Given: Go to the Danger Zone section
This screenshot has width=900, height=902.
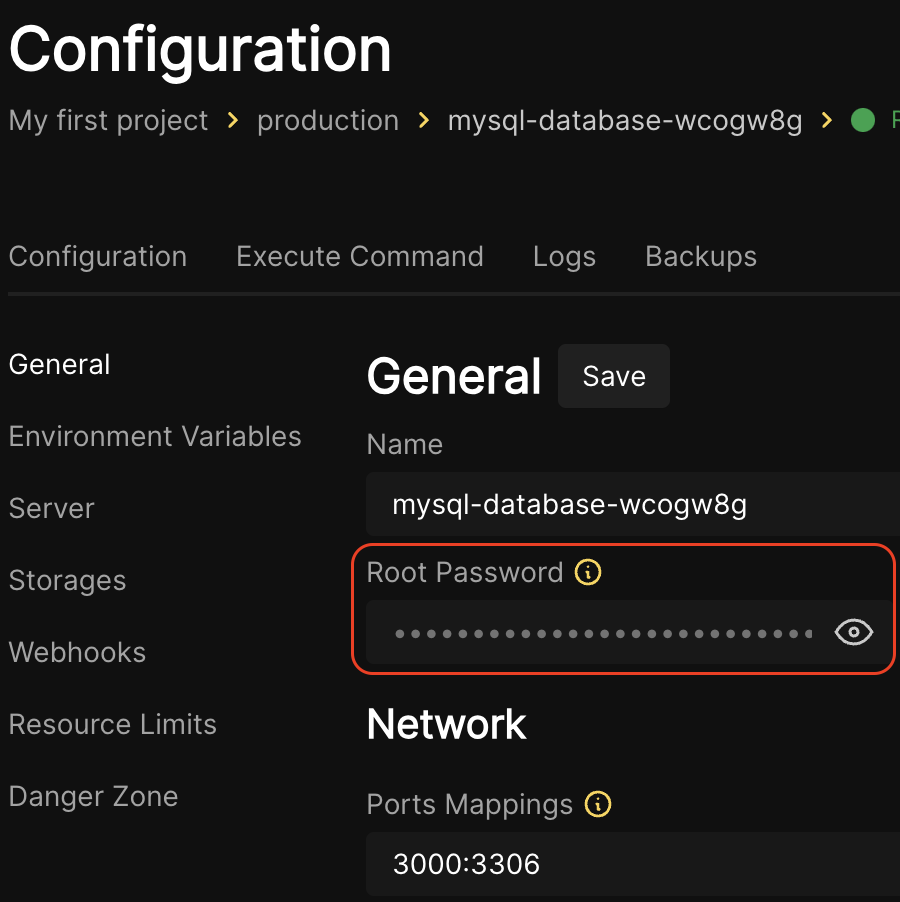Looking at the screenshot, I should [93, 796].
